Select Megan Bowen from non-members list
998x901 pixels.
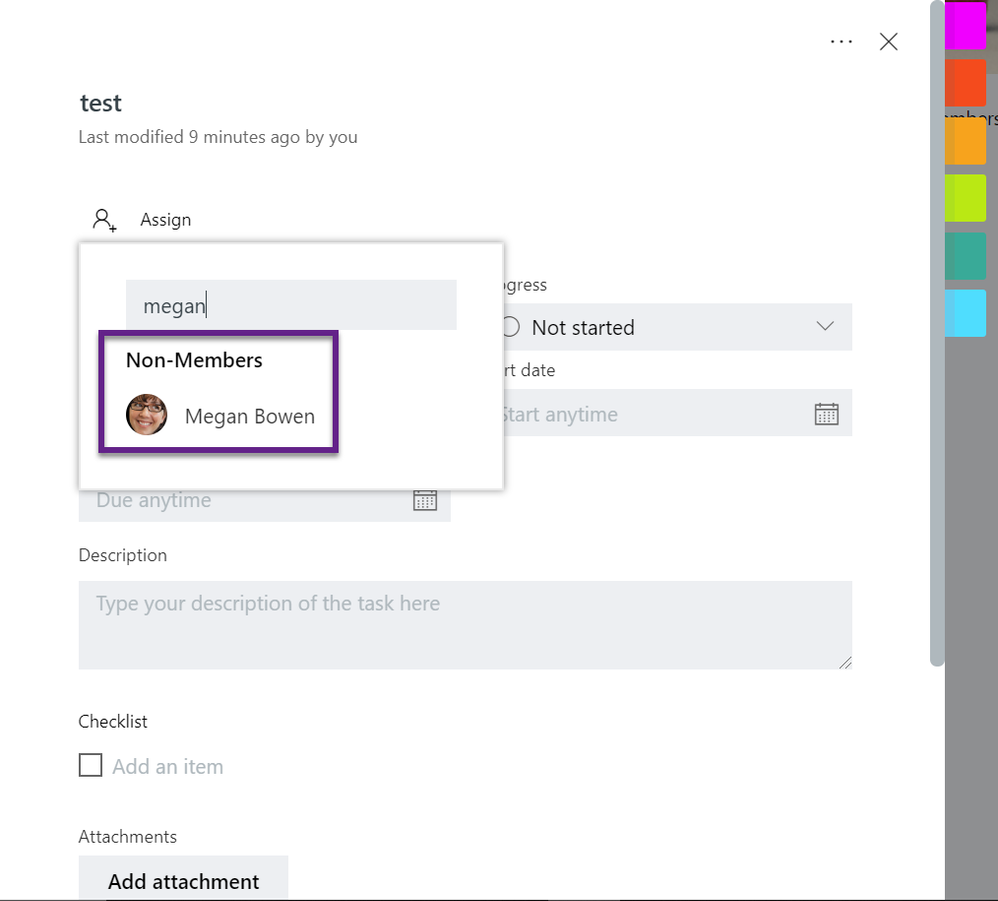point(249,416)
